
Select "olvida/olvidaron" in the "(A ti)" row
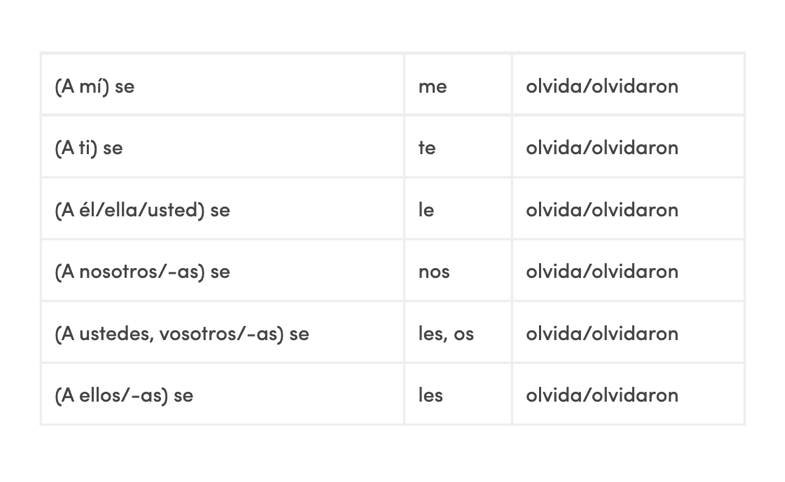(602, 148)
